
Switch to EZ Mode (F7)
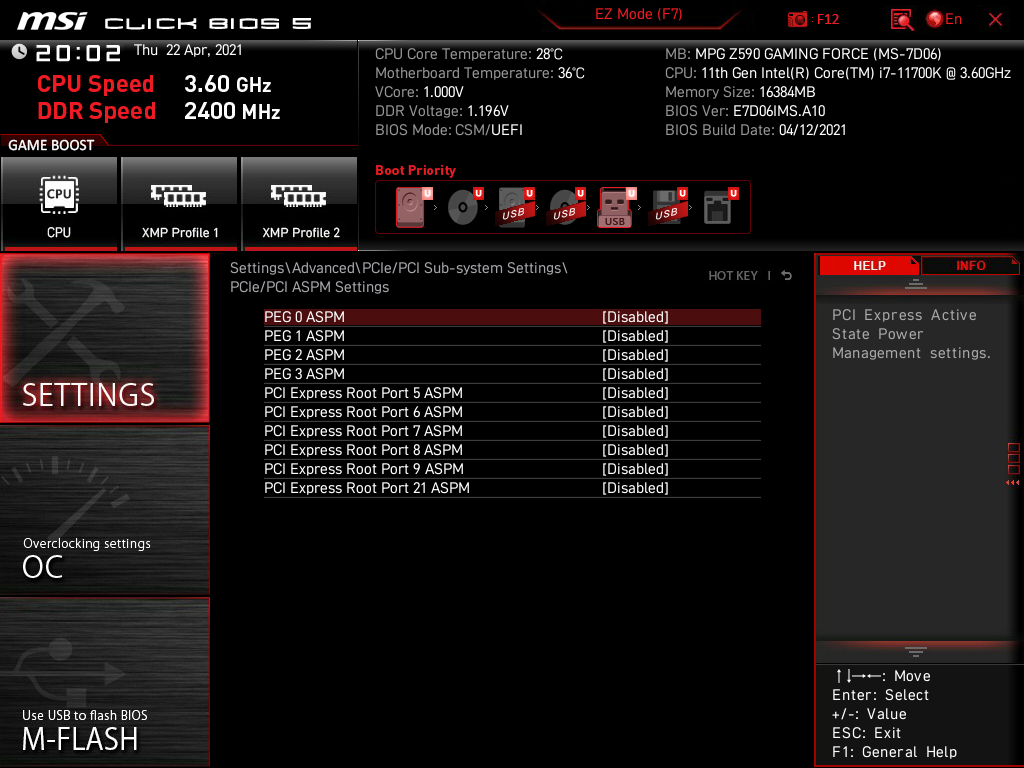638,14
